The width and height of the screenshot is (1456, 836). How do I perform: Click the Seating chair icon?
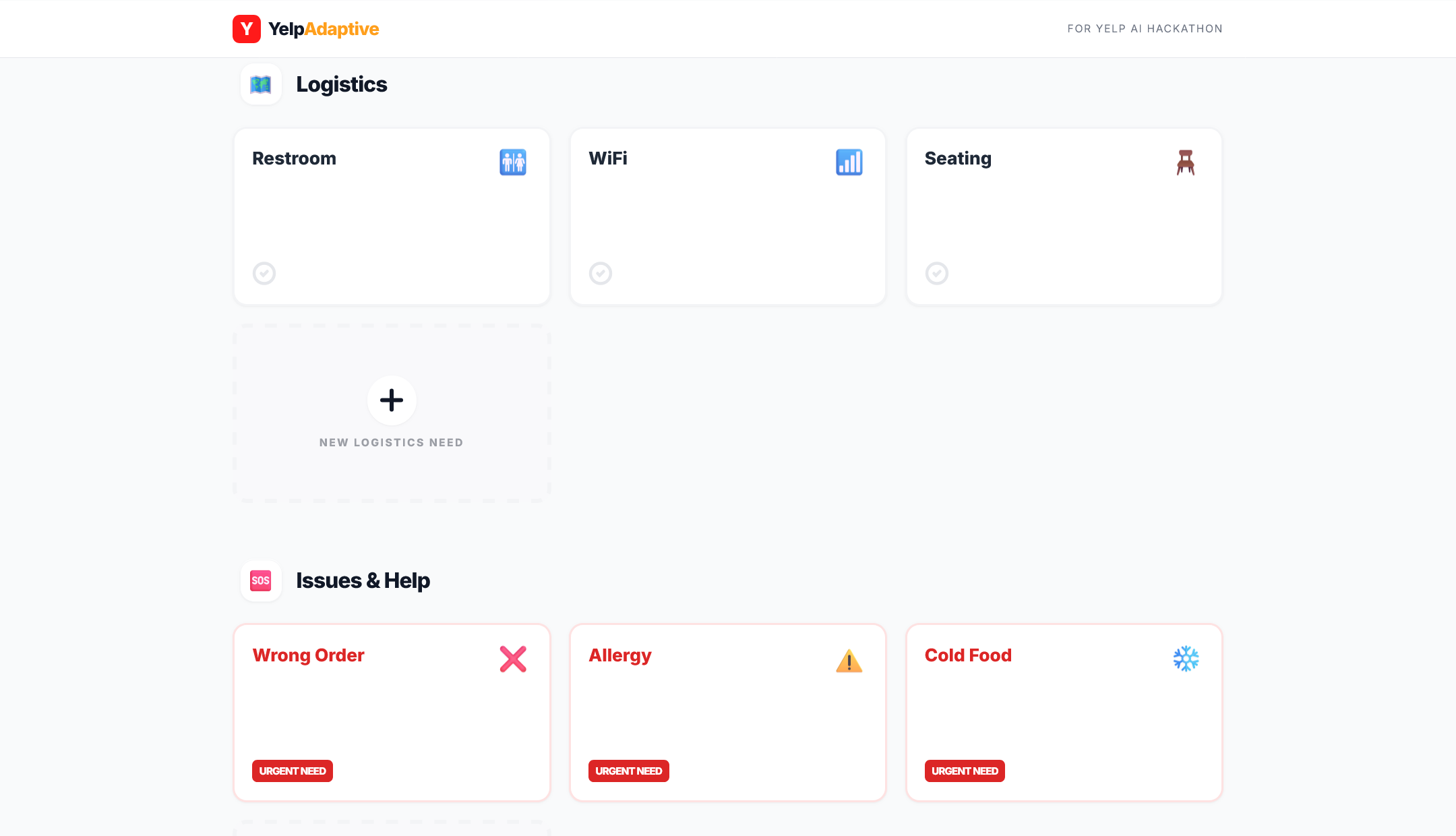(1185, 162)
